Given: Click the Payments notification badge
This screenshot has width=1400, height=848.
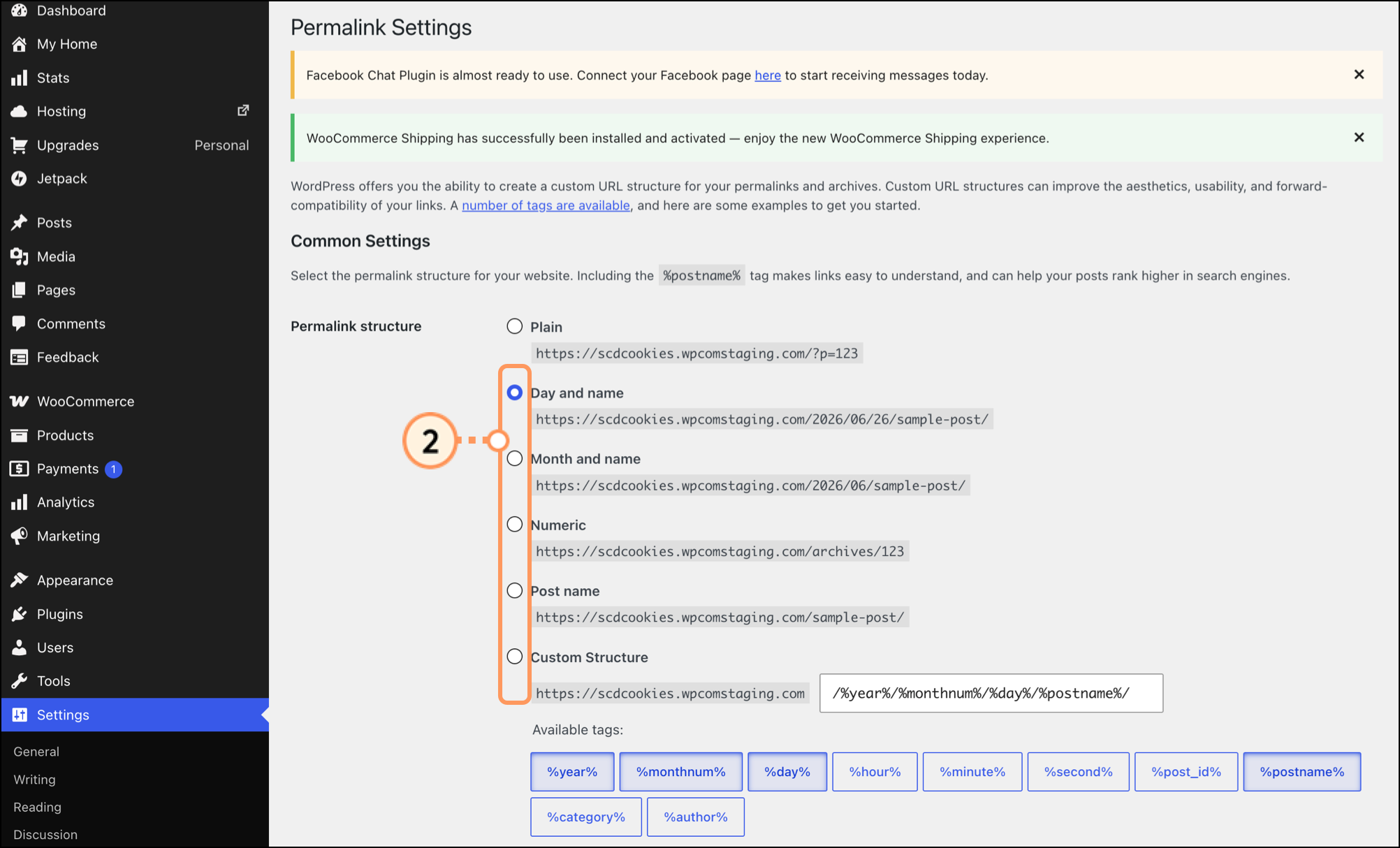Looking at the screenshot, I should (113, 469).
